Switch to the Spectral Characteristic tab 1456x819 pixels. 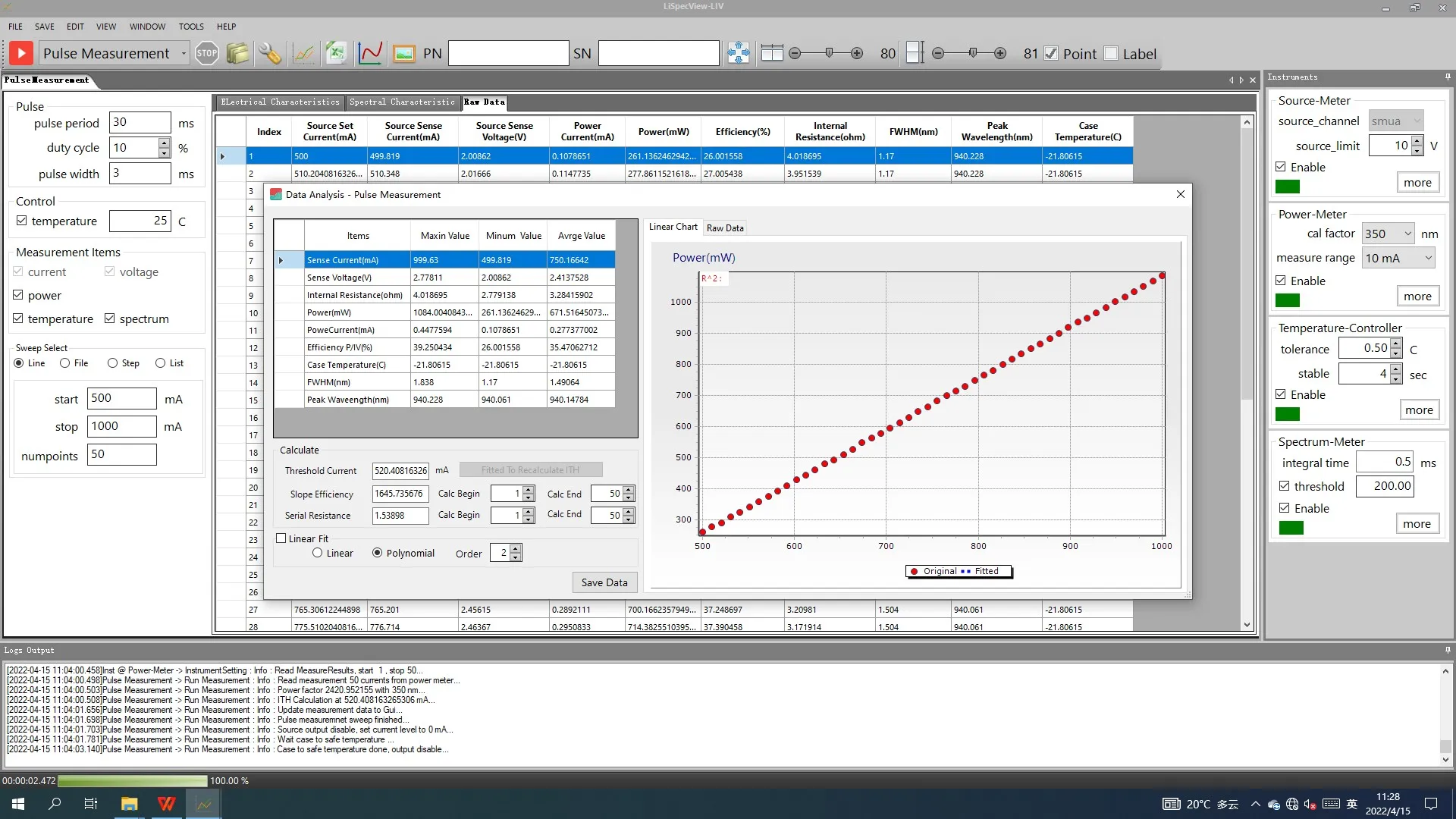pyautogui.click(x=402, y=102)
